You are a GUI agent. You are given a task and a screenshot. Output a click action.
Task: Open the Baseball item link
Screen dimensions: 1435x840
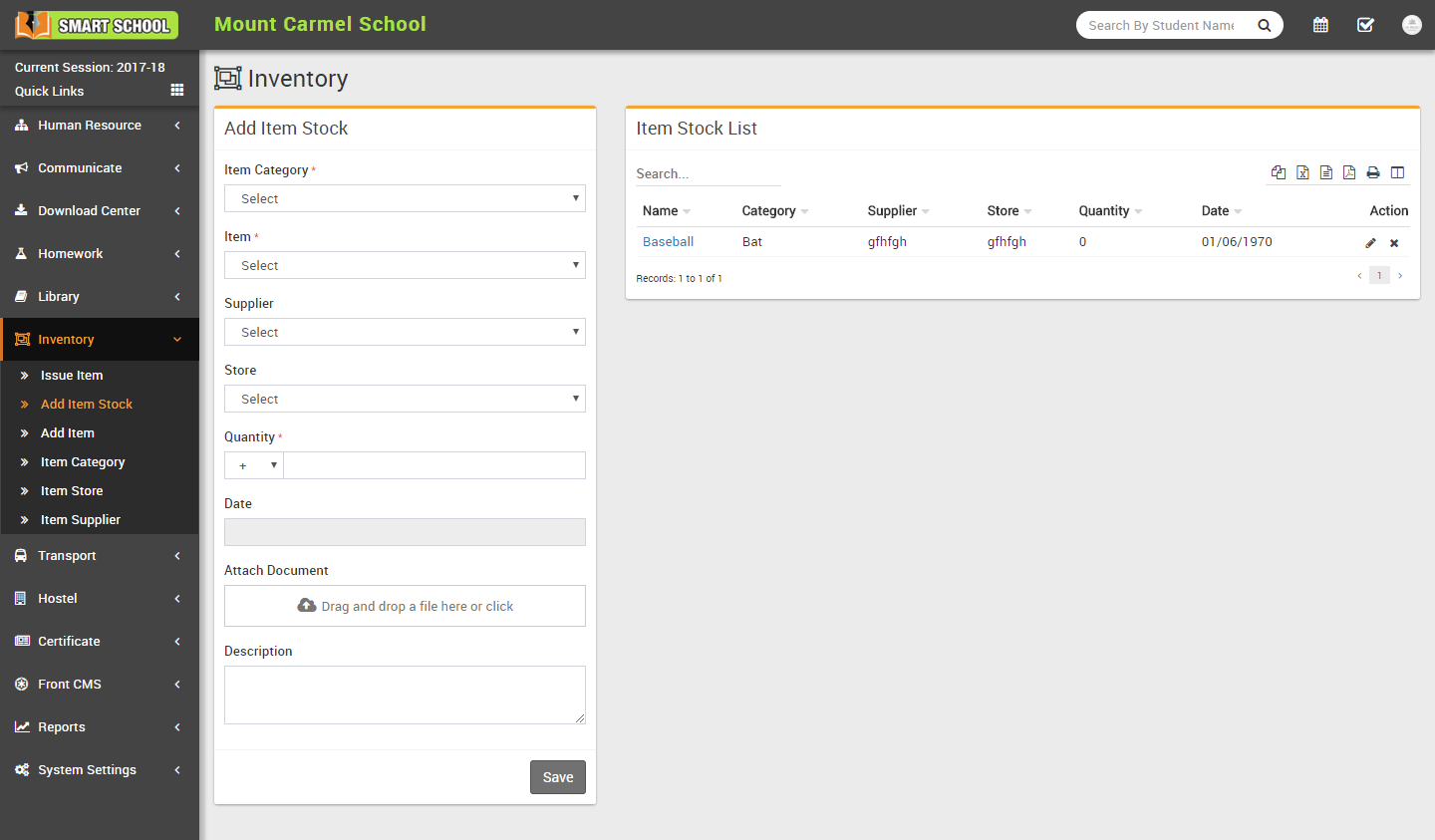pyautogui.click(x=668, y=242)
